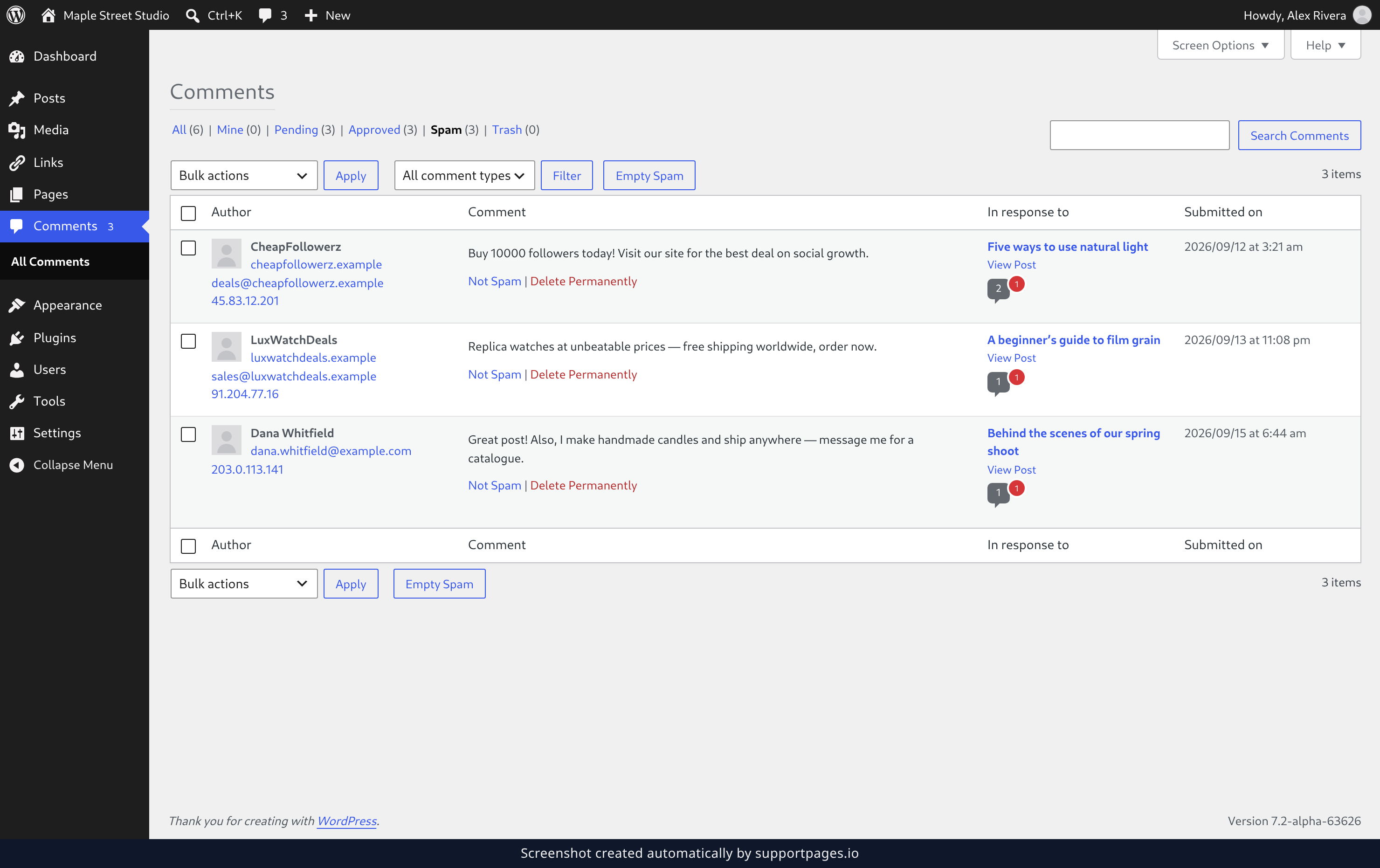The height and width of the screenshot is (868, 1380).
Task: Switch to the Pending comments view
Action: click(296, 130)
